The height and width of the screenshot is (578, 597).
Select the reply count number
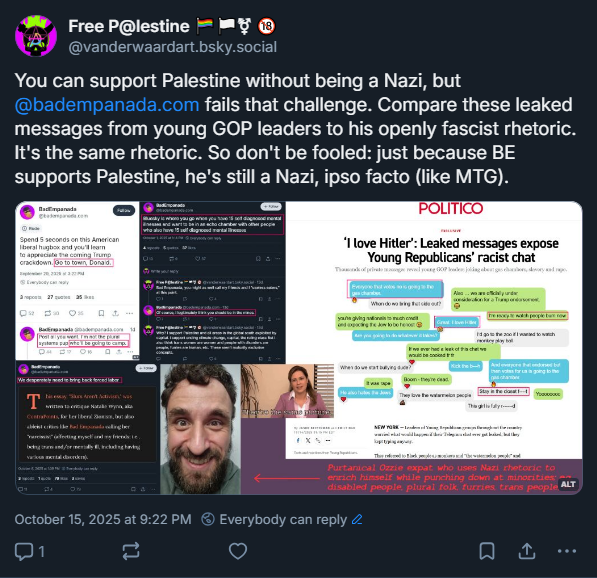(42, 551)
